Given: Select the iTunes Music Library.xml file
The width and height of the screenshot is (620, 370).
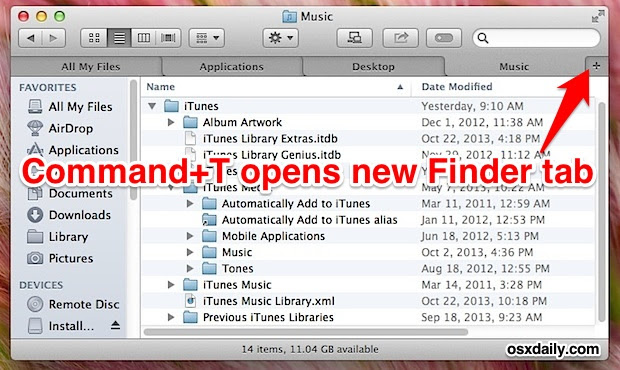Looking at the screenshot, I should [x=269, y=301].
